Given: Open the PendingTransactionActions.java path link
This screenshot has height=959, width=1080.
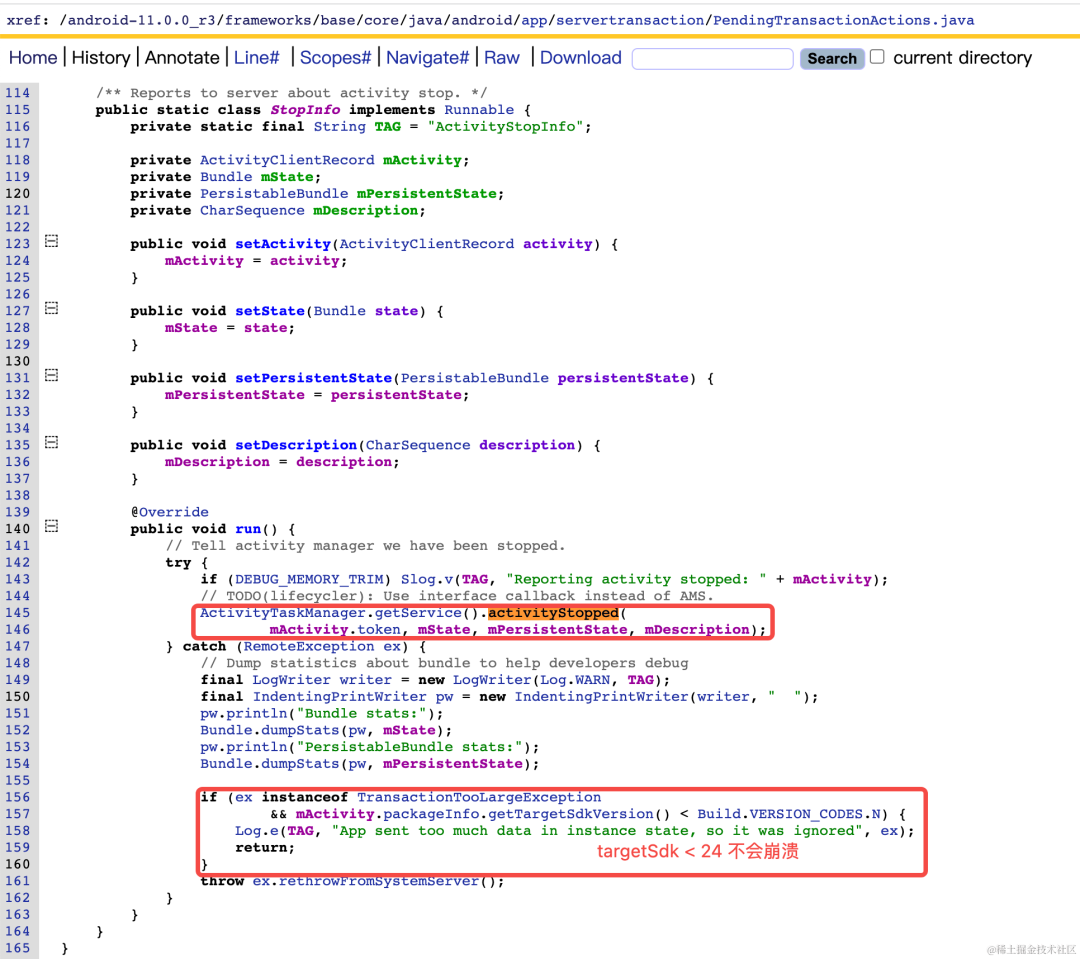Looking at the screenshot, I should [x=844, y=21].
